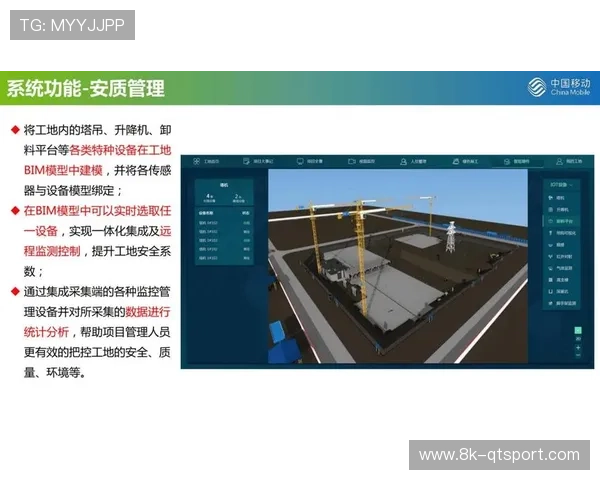Select 深基坑 in the IOT device list
The image size is (600, 480).
[x=559, y=291]
